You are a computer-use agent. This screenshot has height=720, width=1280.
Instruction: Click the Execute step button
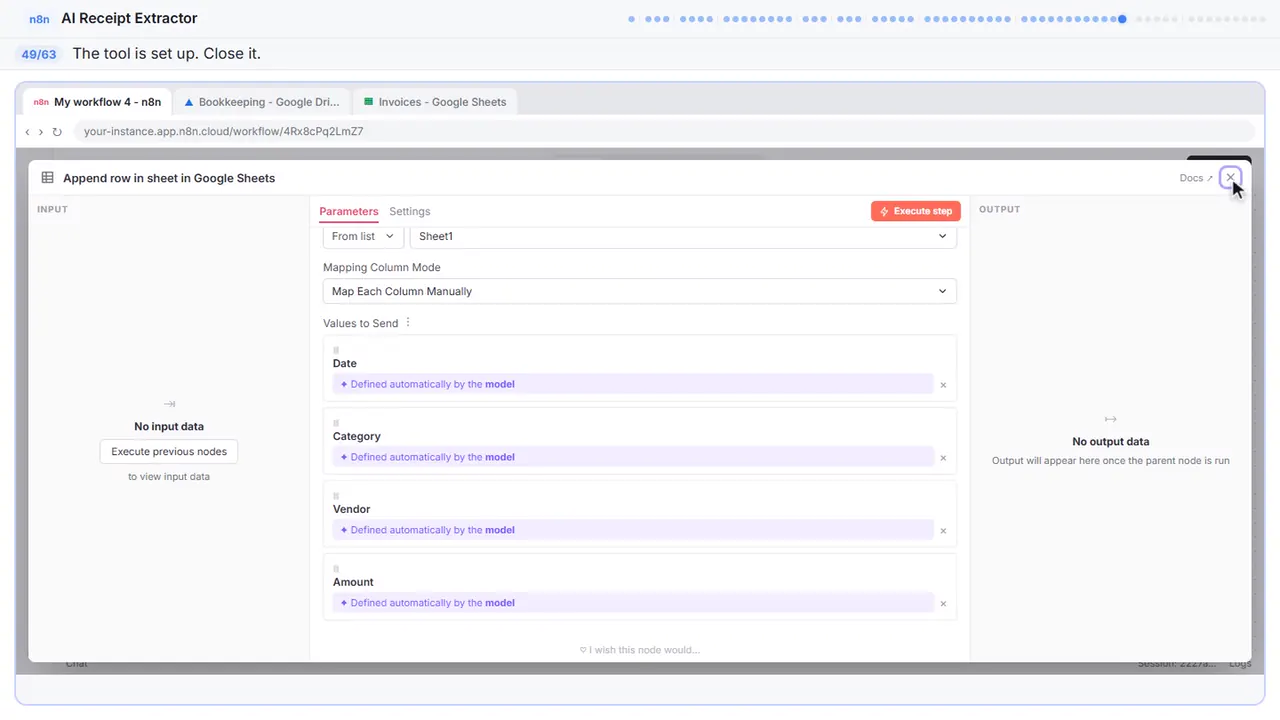(916, 211)
